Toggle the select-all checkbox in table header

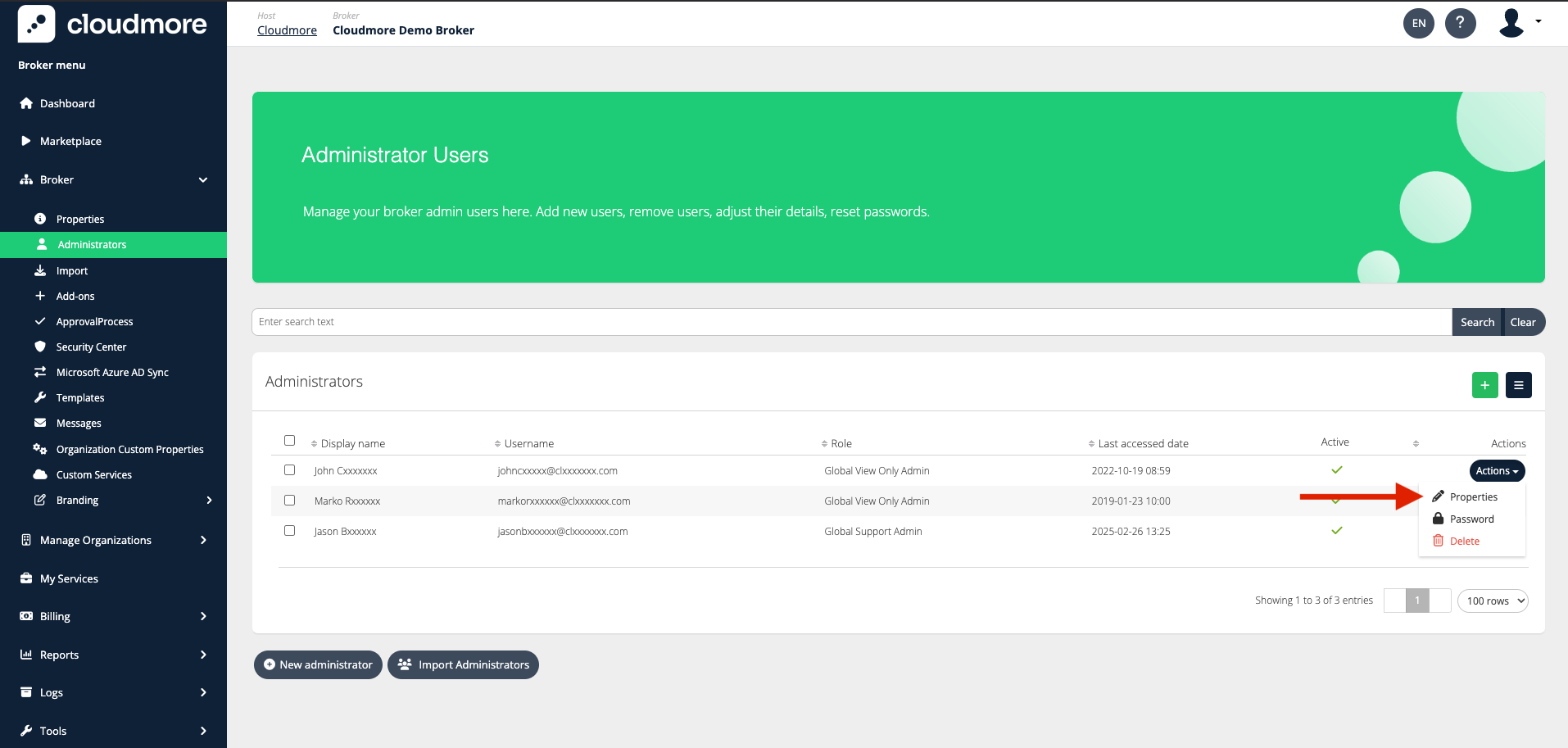pyautogui.click(x=289, y=441)
